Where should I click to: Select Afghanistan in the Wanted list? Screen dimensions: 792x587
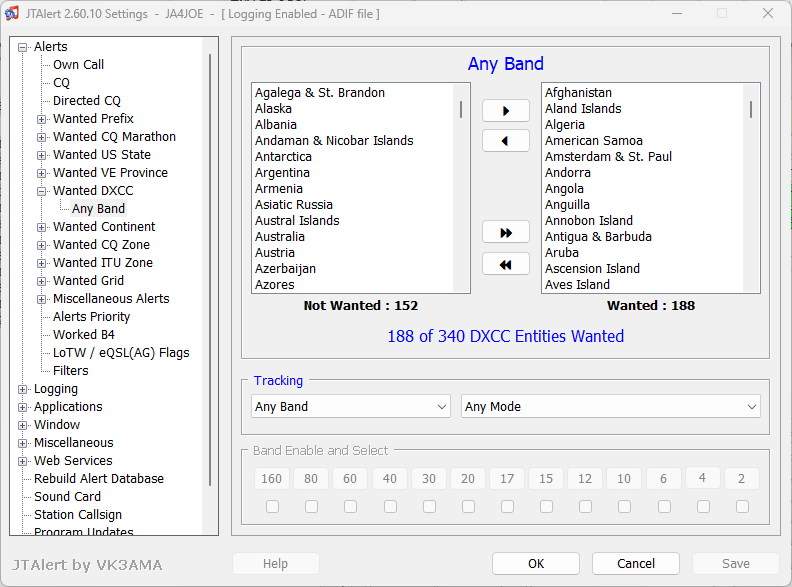(x=578, y=92)
